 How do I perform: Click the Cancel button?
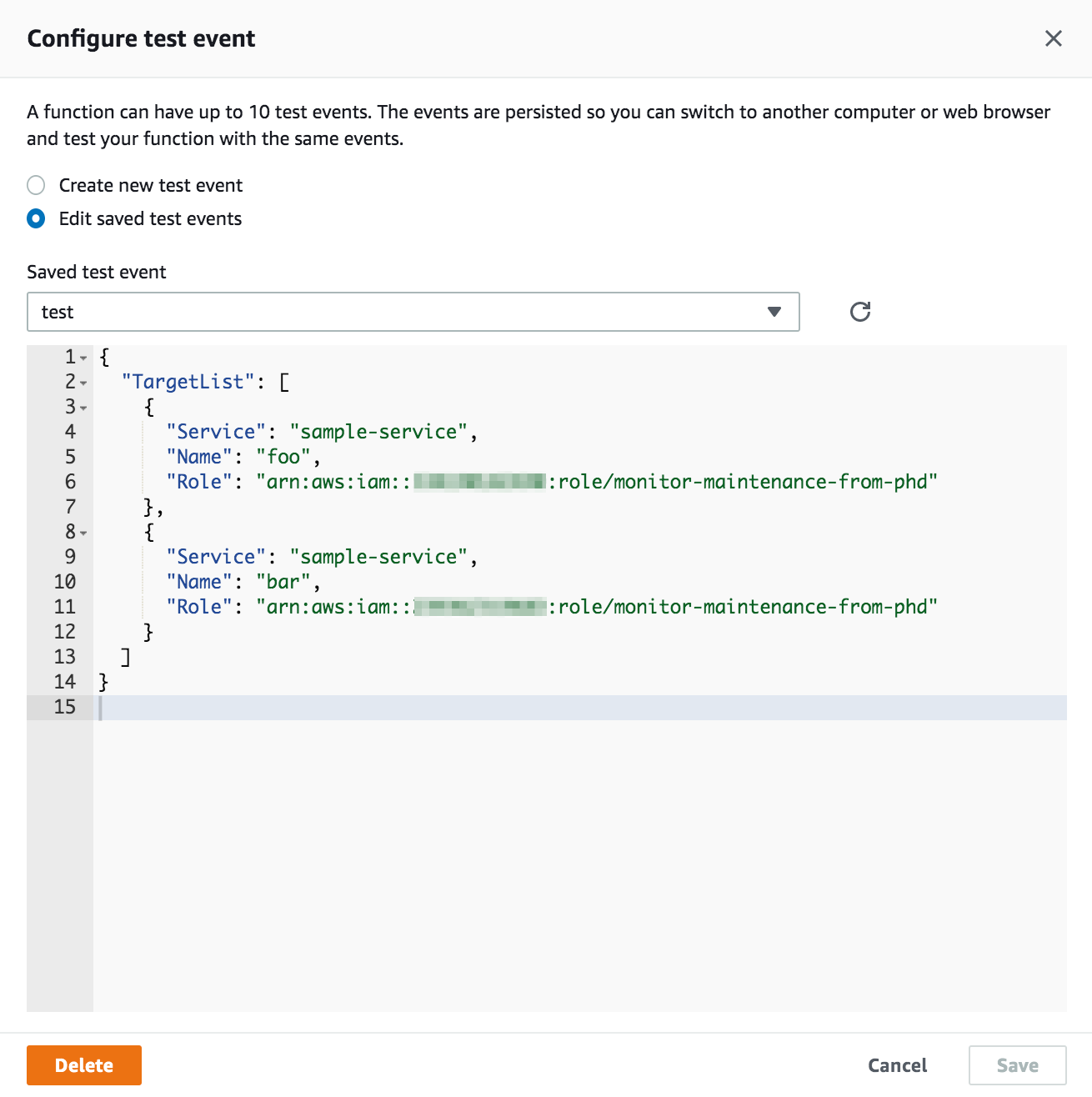(897, 1065)
